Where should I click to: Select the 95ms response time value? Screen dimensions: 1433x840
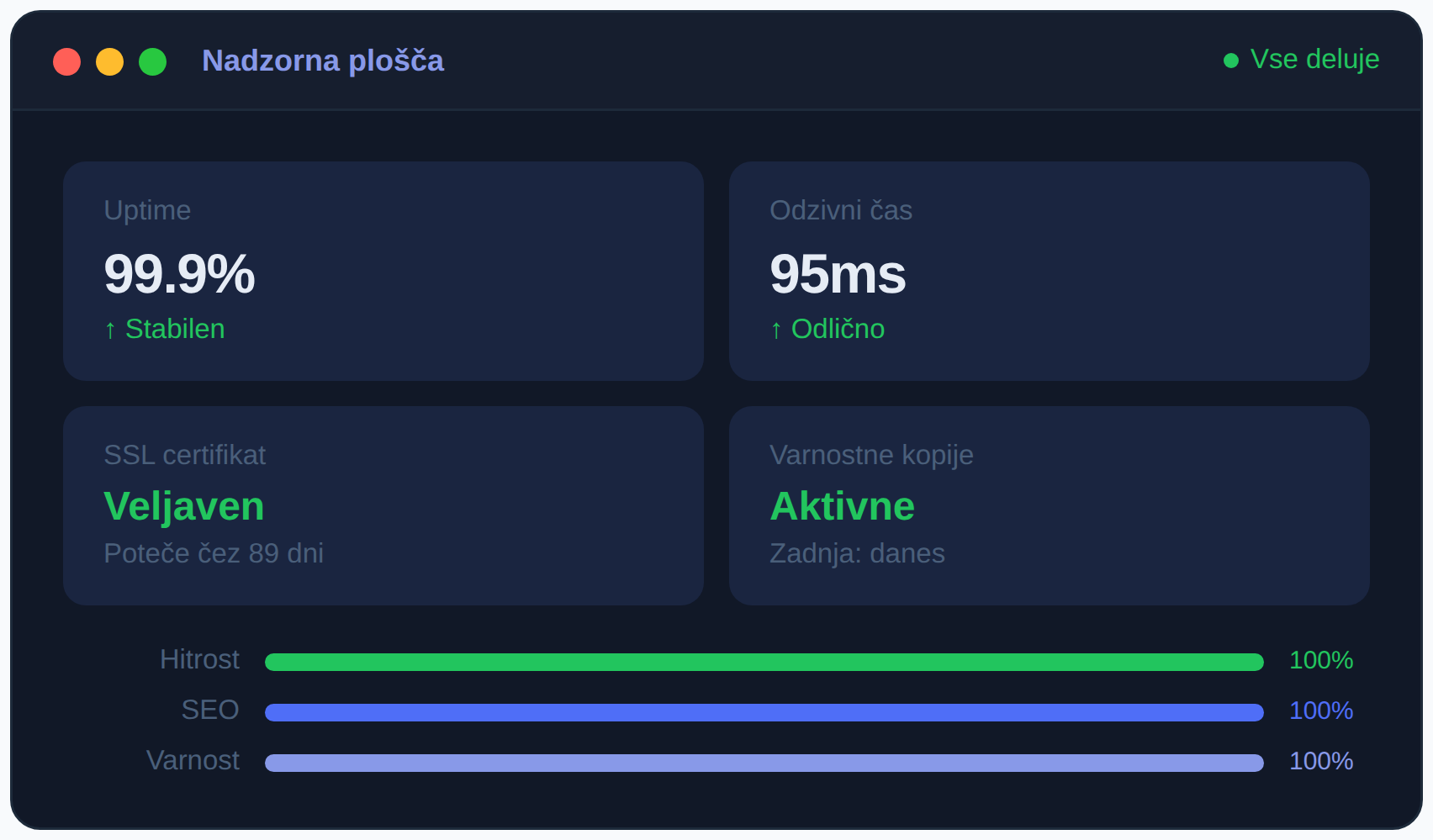coord(838,274)
